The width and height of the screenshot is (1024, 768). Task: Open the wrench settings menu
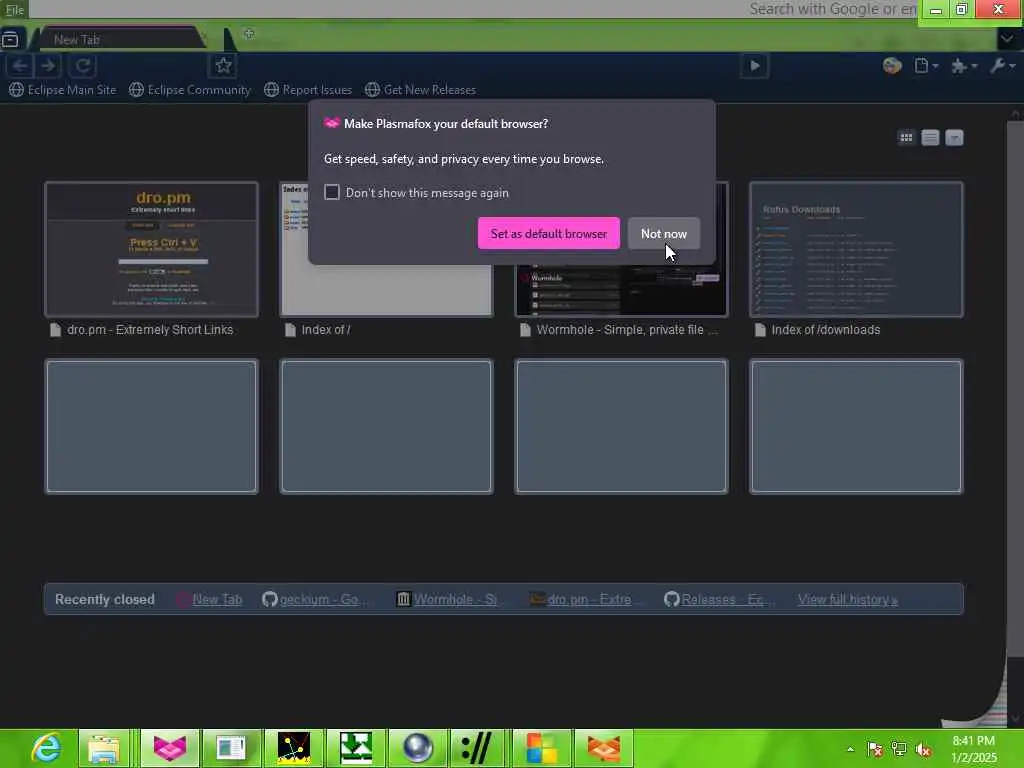[1002, 65]
